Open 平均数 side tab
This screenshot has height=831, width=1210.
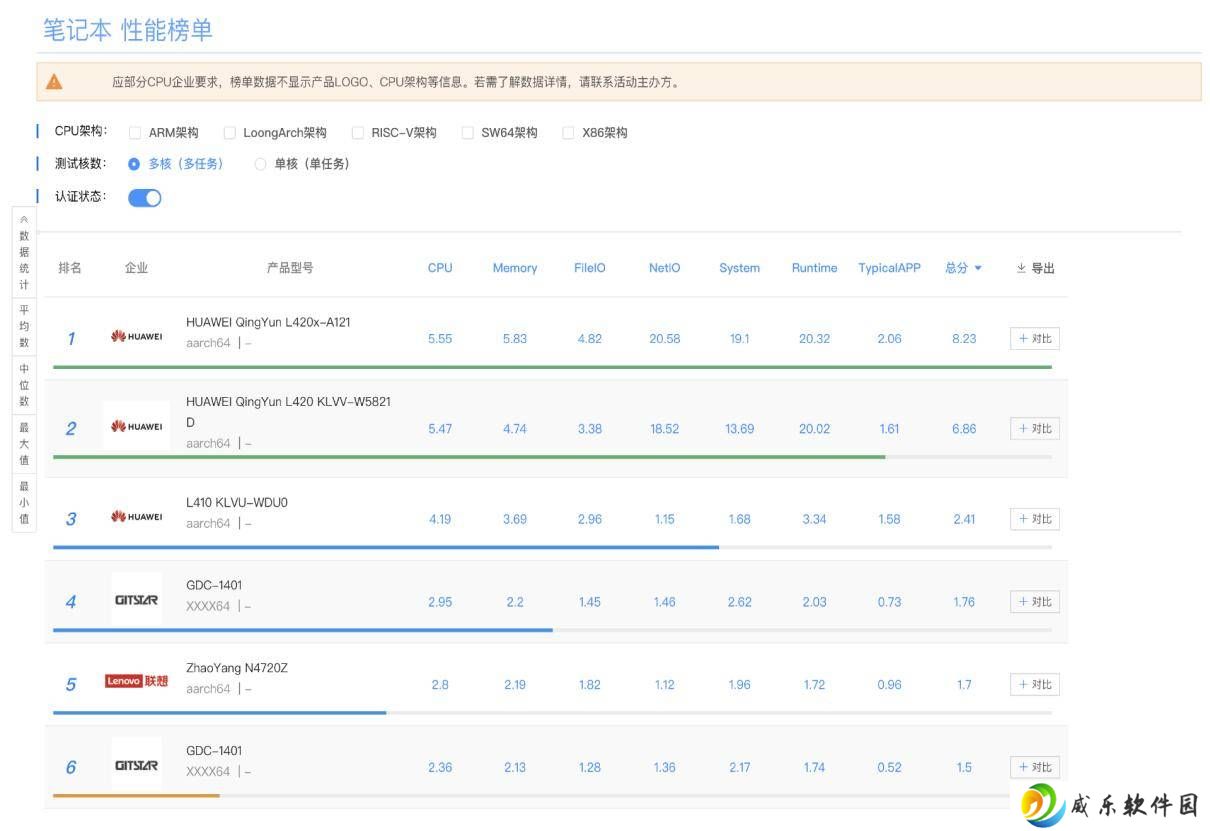click(24, 326)
